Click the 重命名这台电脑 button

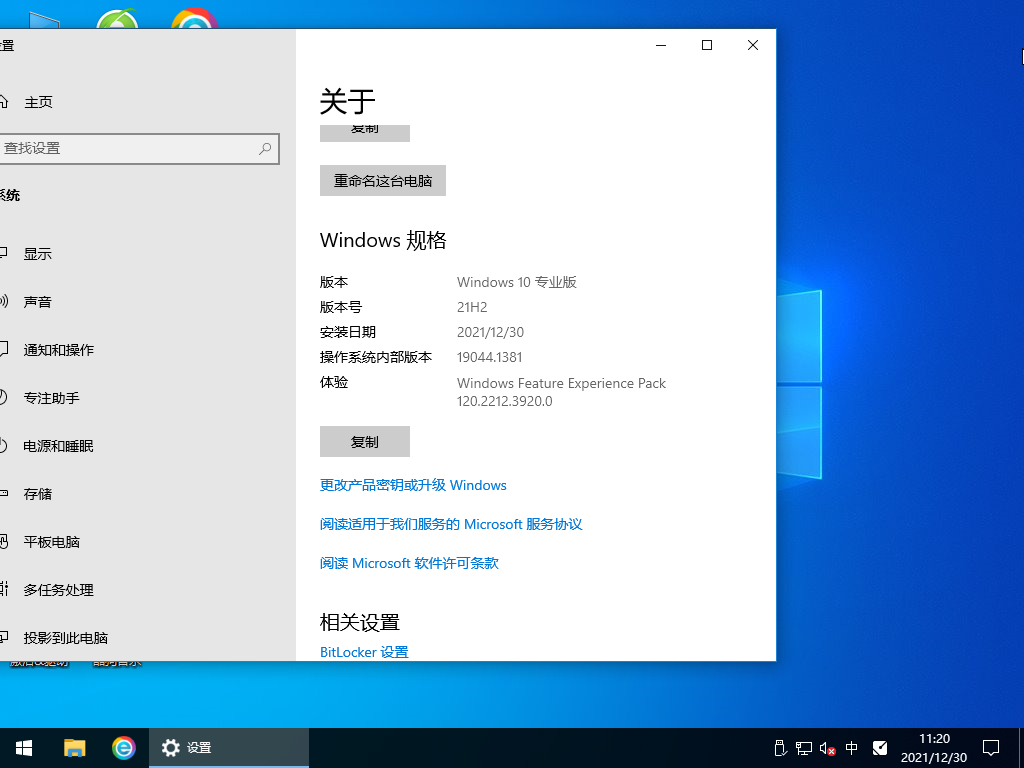coord(382,180)
